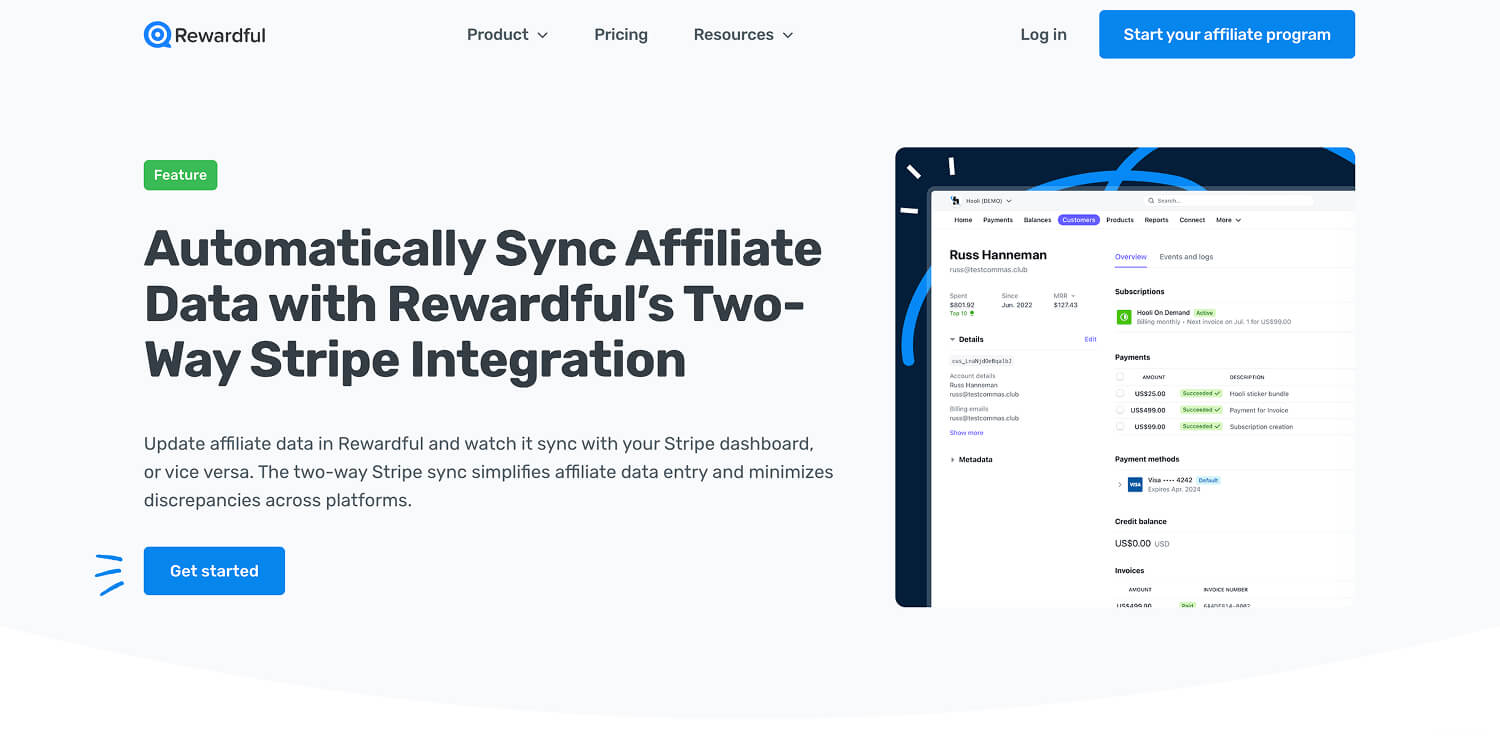Select the Home tab in dashboard
Screen dimensions: 1500x736
tap(963, 220)
